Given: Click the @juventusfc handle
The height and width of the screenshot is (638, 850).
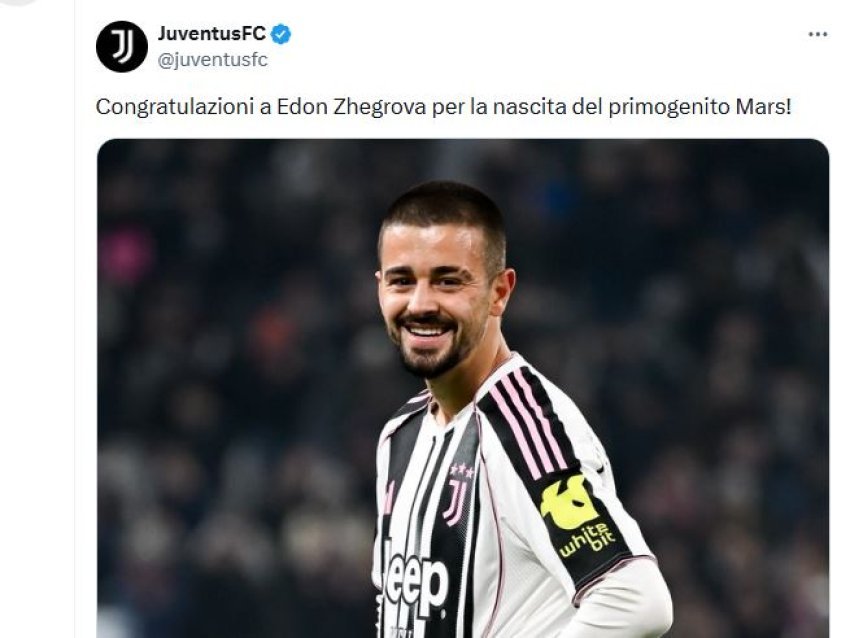Looking at the screenshot, I should click(x=212, y=60).
